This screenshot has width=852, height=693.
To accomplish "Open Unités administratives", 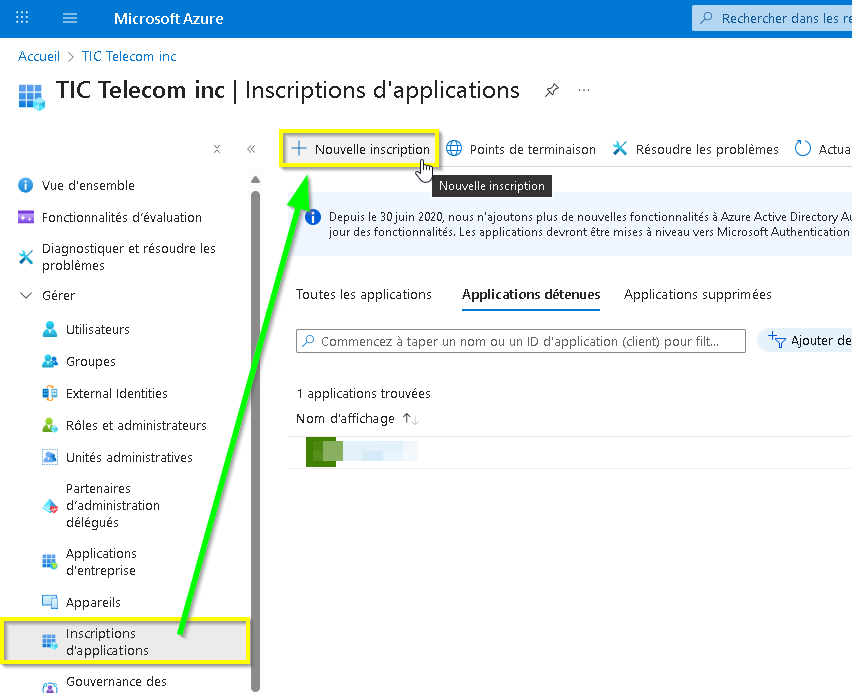I will [x=129, y=458].
